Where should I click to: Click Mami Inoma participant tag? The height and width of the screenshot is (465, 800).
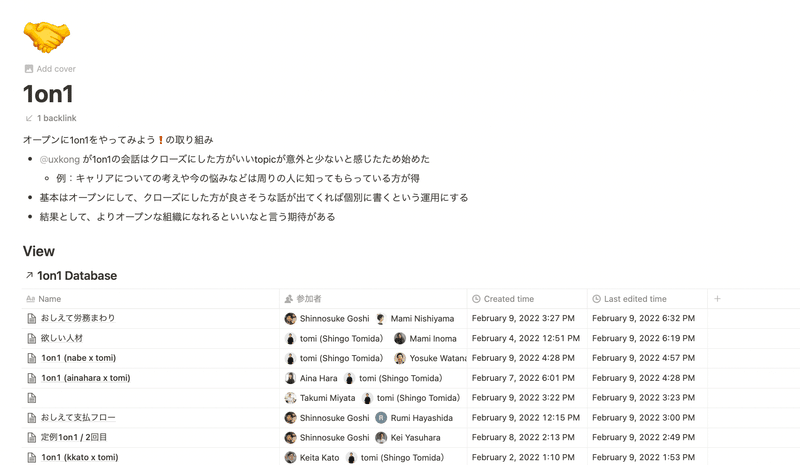click(x=426, y=338)
